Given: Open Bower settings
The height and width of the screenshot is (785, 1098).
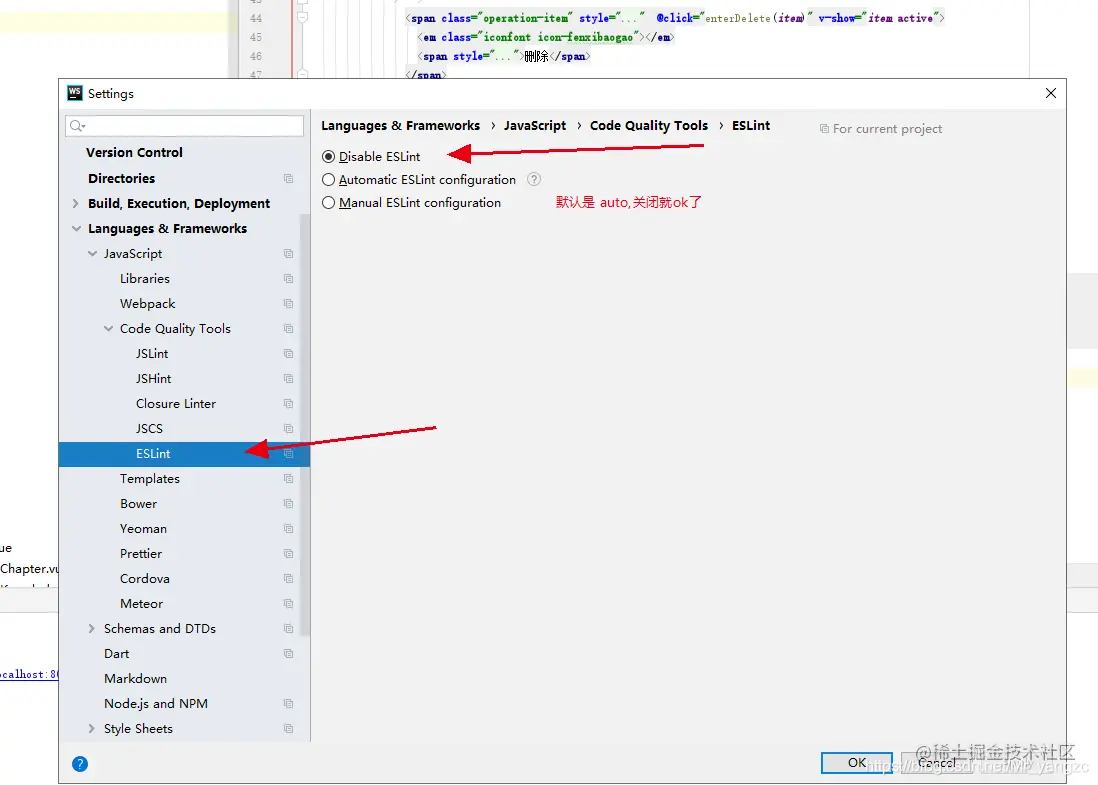Looking at the screenshot, I should [139, 504].
